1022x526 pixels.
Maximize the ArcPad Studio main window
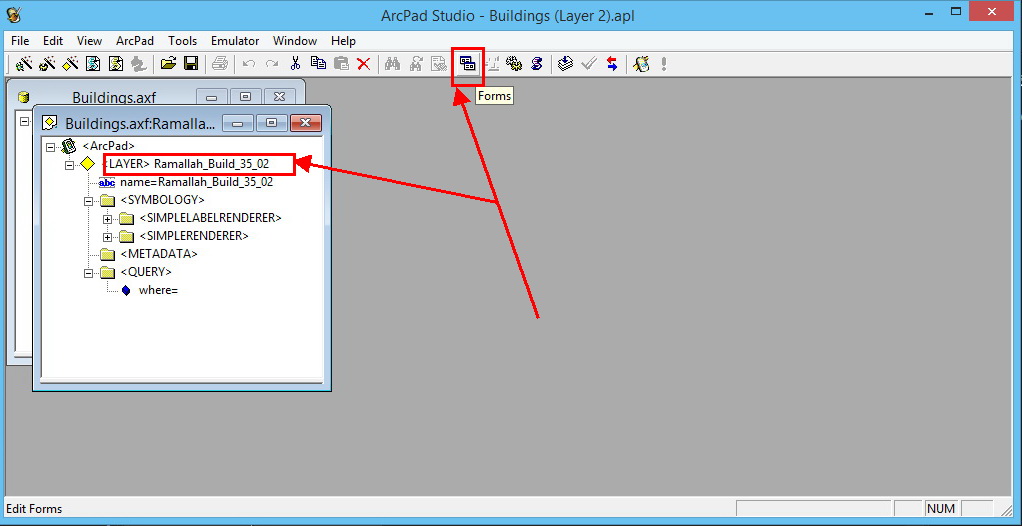click(956, 12)
